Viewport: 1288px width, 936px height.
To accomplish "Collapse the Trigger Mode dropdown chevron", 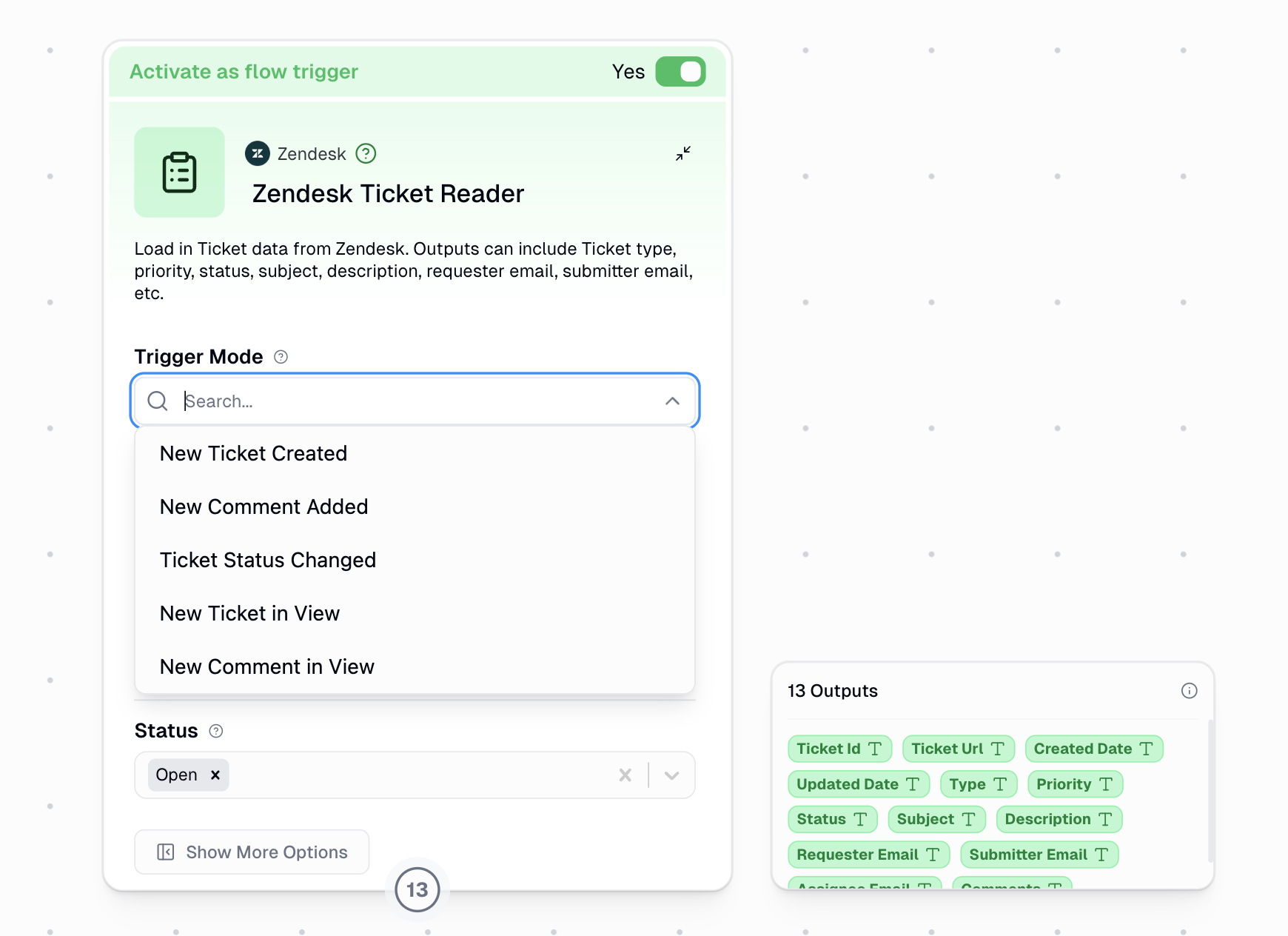I will (x=672, y=401).
